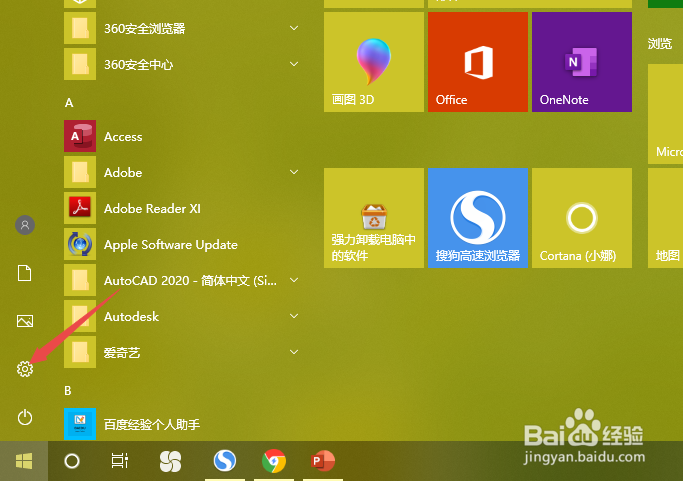This screenshot has width=683, height=481.
Task: Click the 浏览 tile group heading
Action: pos(660,44)
